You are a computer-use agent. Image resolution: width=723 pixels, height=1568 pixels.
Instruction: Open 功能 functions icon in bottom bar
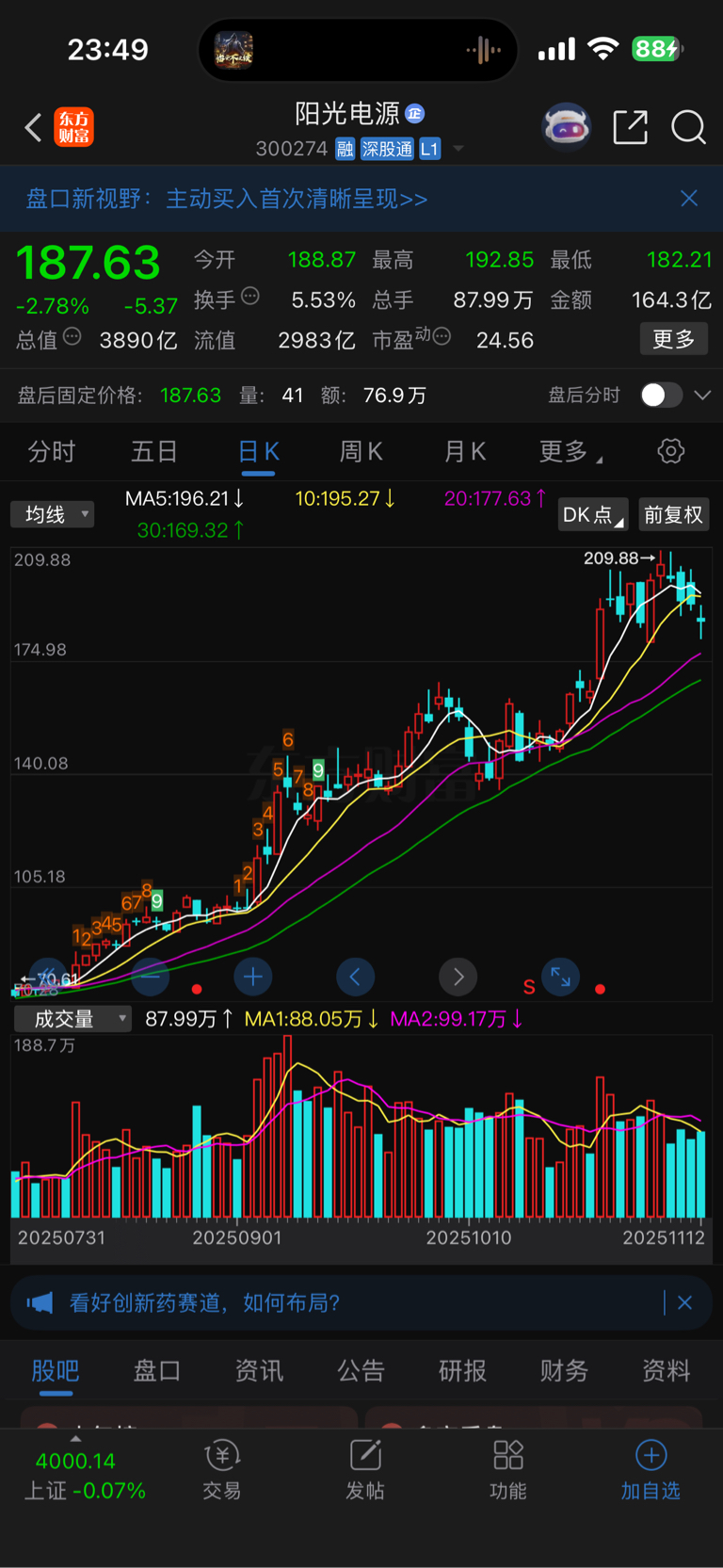(508, 1455)
